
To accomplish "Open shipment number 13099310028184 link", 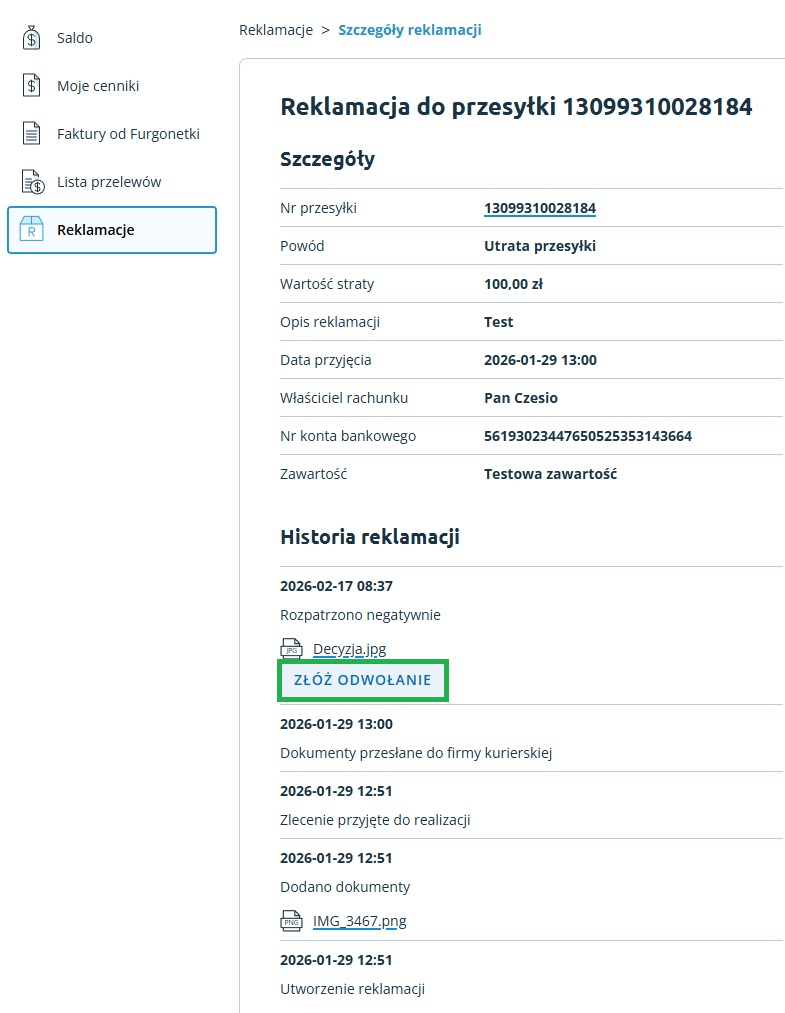I will 540,208.
